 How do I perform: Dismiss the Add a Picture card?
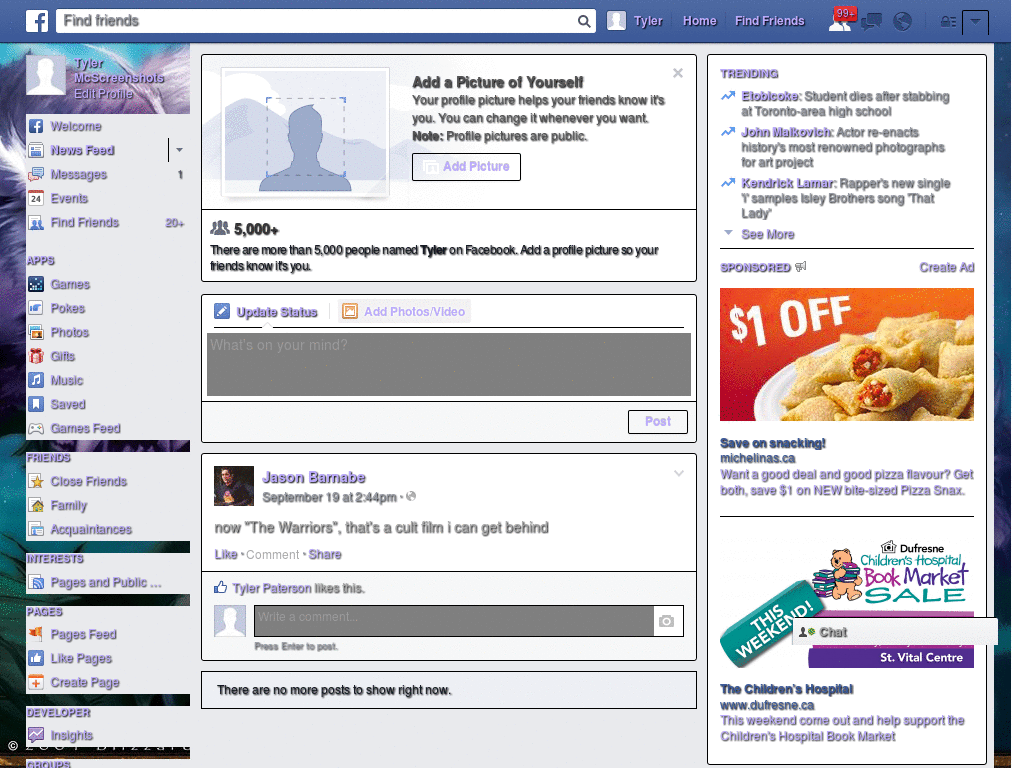678,73
